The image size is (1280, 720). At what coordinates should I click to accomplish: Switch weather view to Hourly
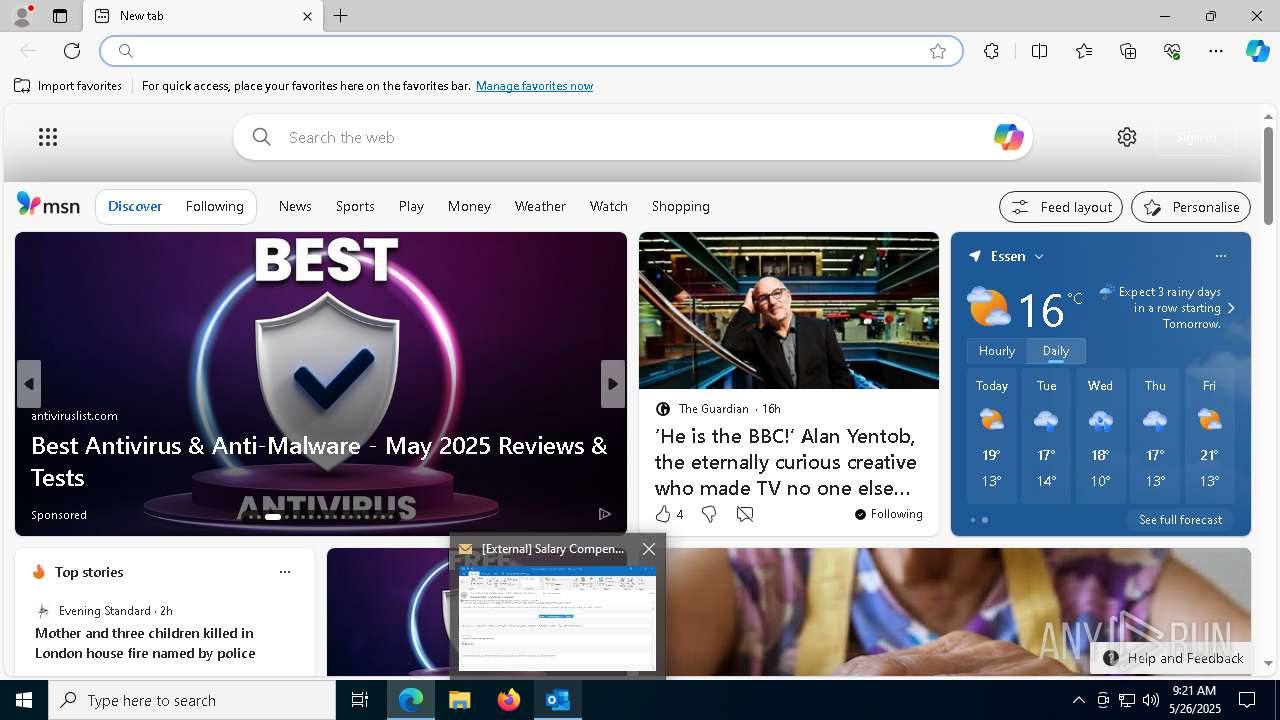[997, 351]
